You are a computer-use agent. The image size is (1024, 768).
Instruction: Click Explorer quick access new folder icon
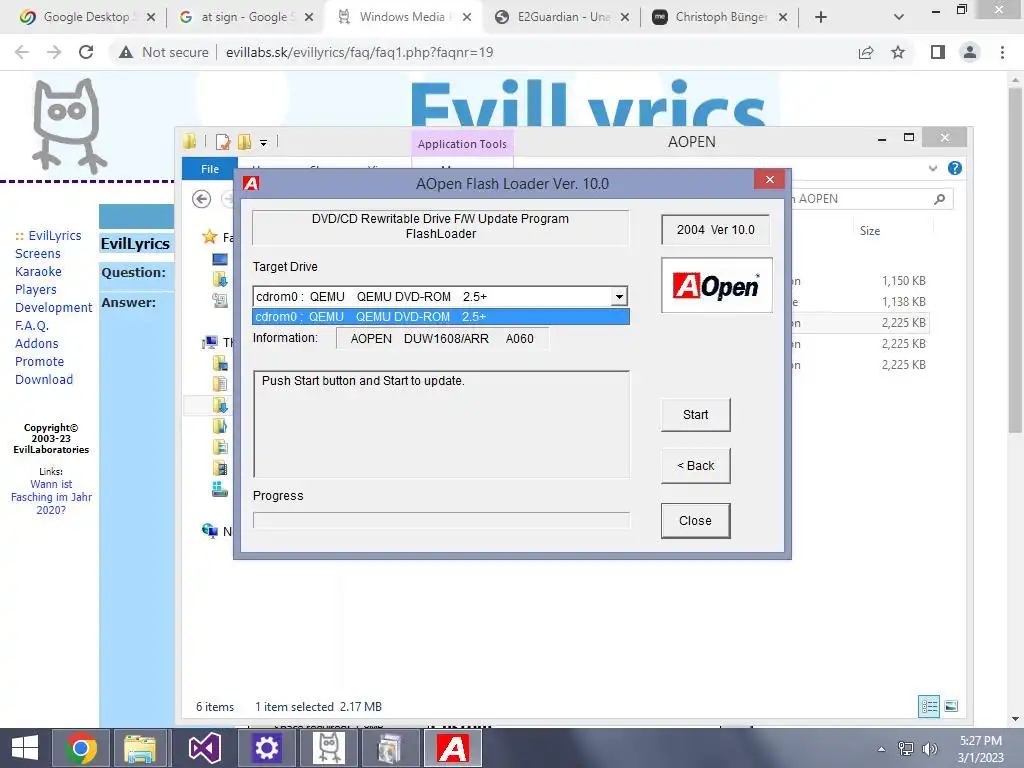click(245, 142)
